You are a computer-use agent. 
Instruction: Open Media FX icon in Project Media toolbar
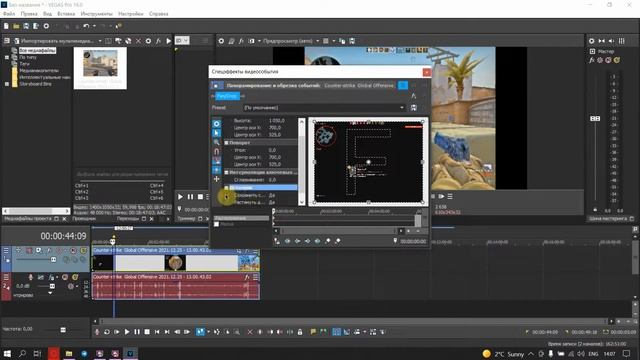click(158, 41)
